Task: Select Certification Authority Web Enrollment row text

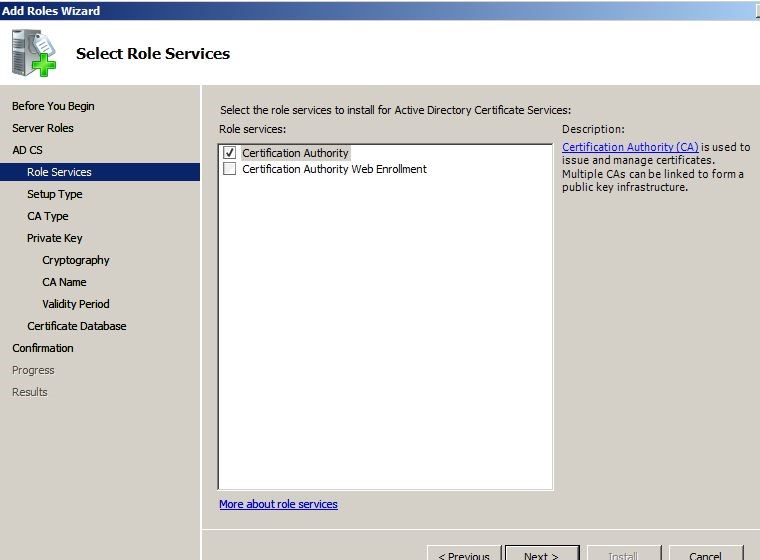Action: click(x=334, y=169)
